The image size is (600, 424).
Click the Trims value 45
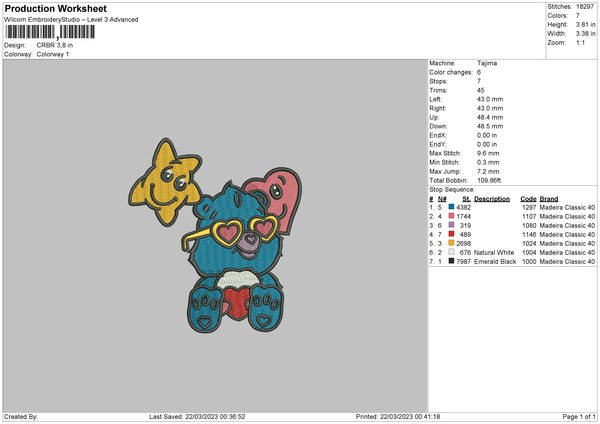(x=481, y=90)
